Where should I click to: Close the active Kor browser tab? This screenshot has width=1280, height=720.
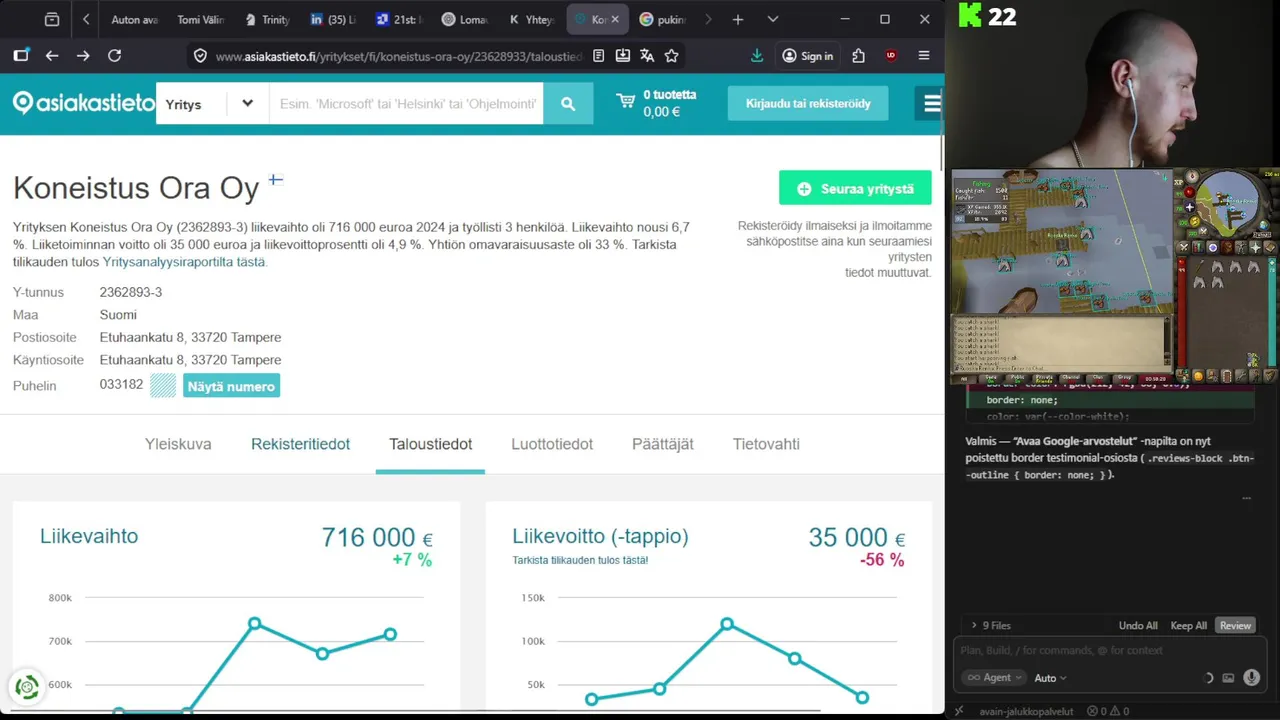pyautogui.click(x=614, y=19)
